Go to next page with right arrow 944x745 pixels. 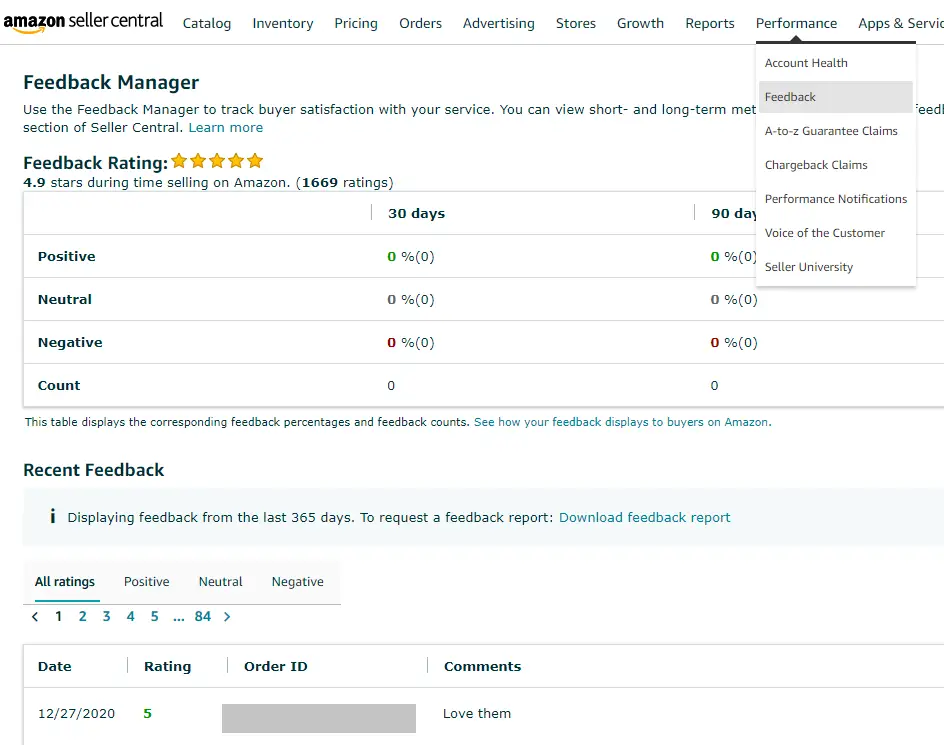click(x=227, y=617)
